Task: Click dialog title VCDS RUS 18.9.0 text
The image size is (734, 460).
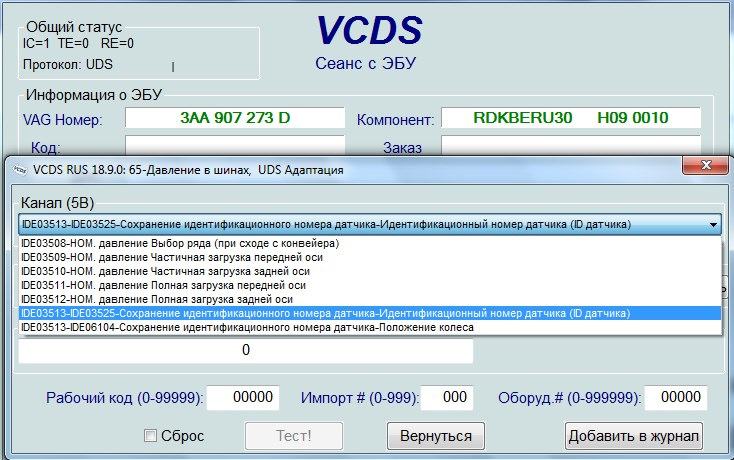Action: [188, 170]
